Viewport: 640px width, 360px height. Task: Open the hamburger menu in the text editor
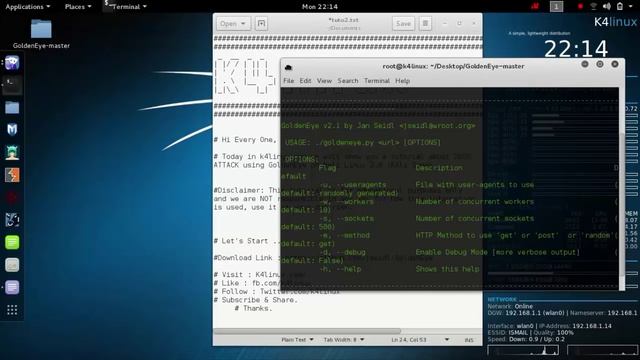pyautogui.click(x=425, y=24)
